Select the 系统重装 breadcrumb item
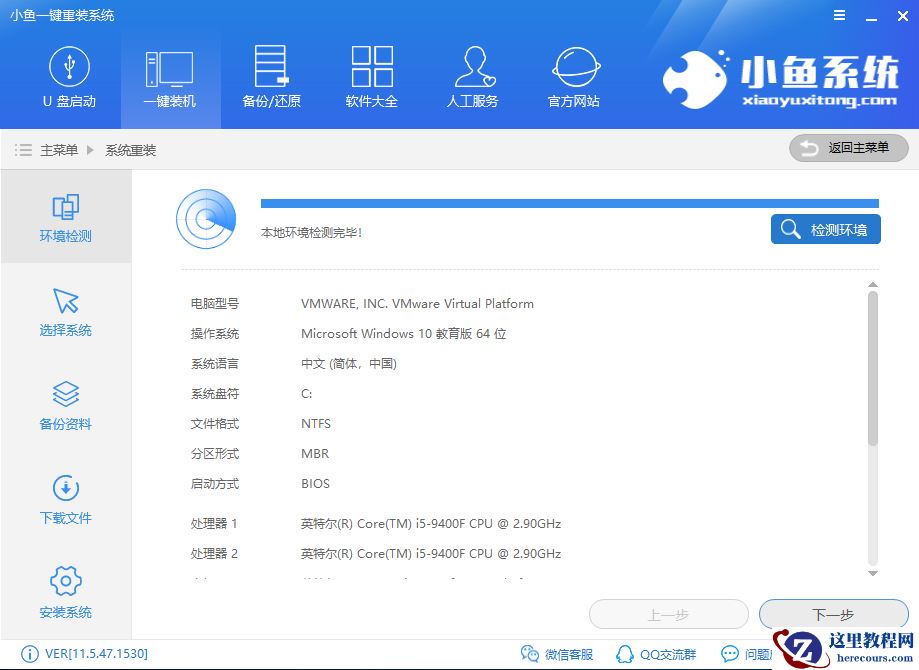The height and width of the screenshot is (670, 919). coord(132,149)
